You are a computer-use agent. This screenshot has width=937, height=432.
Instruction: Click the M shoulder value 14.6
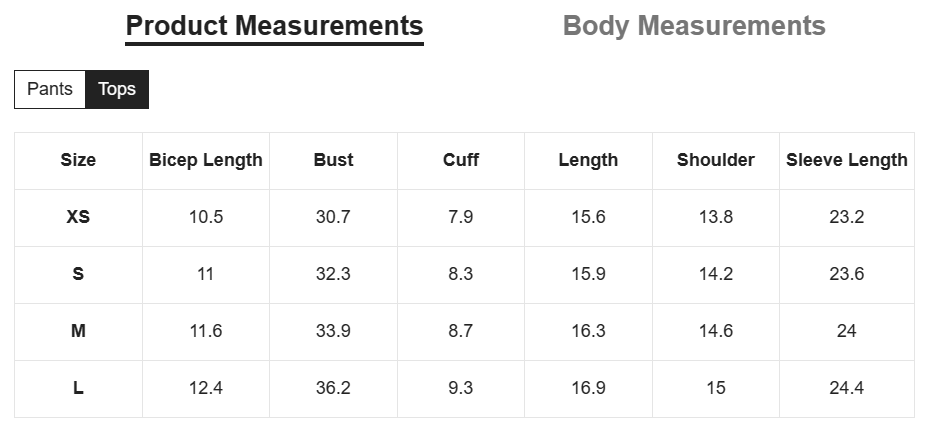716,331
